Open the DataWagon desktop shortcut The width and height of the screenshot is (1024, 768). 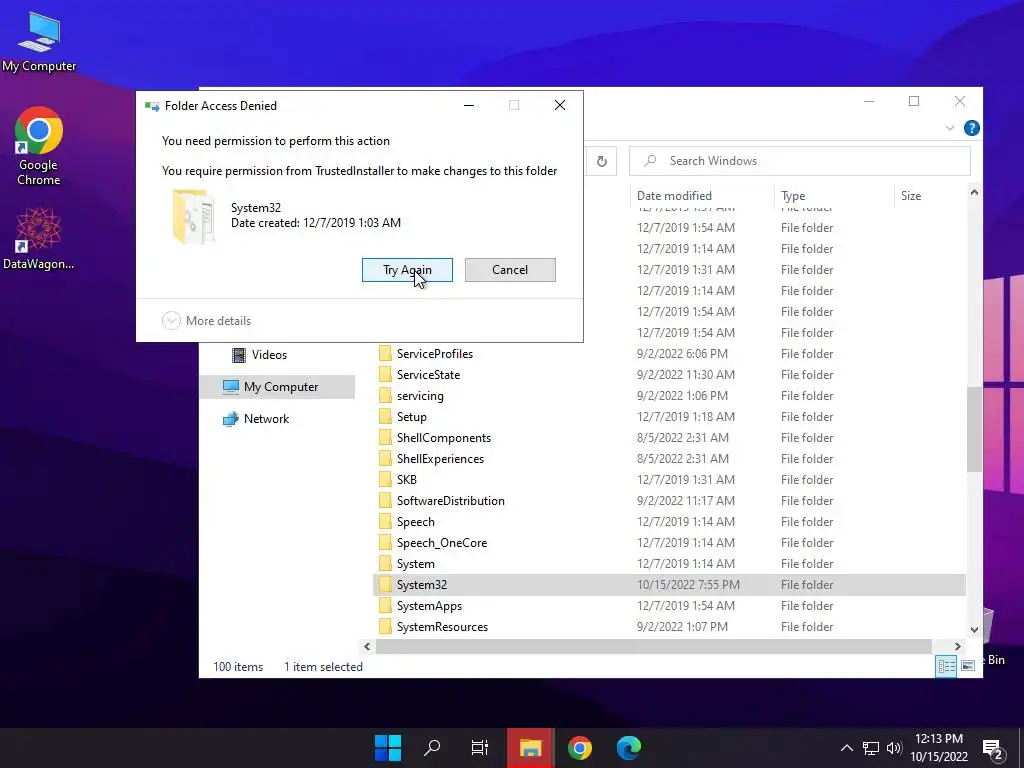click(39, 238)
